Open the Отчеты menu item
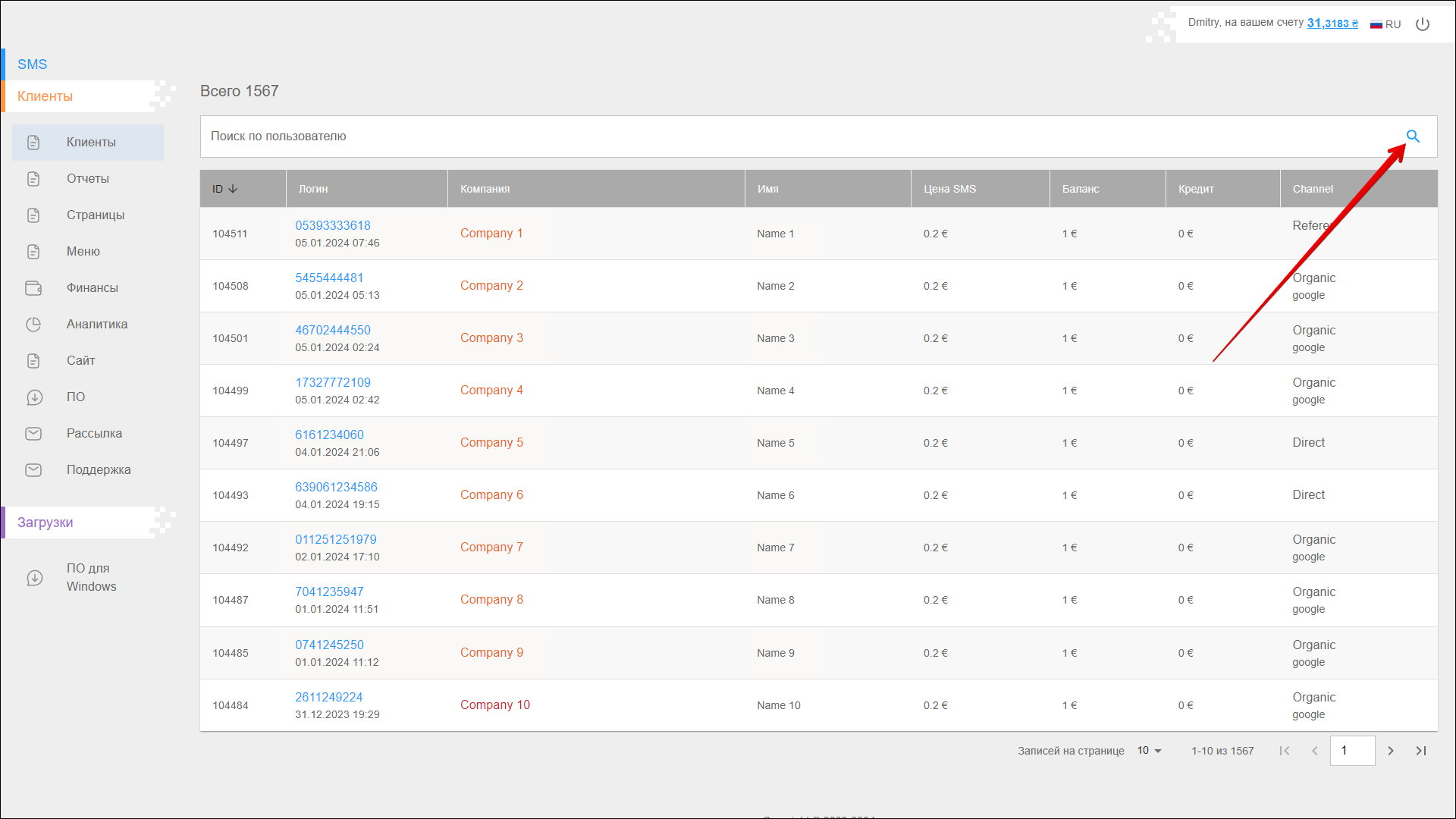The image size is (1456, 819). (88, 179)
